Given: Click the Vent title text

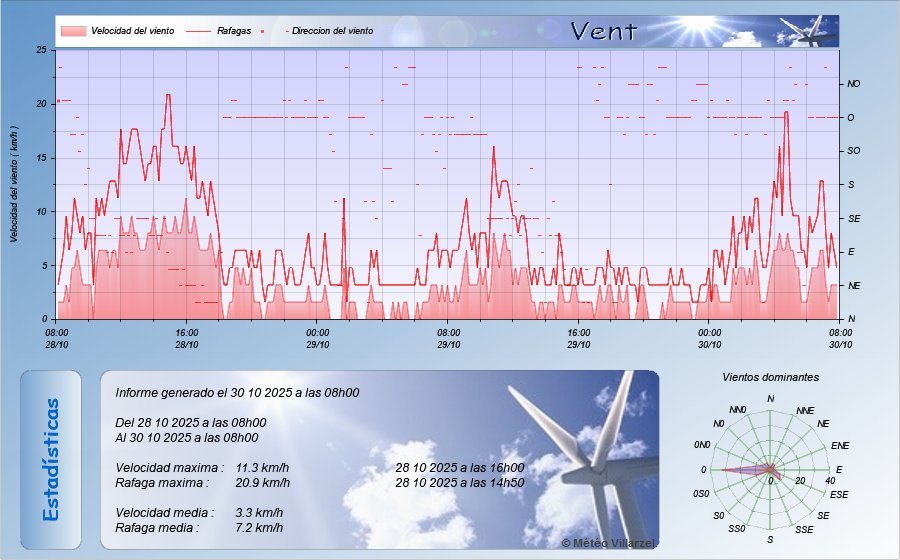Looking at the screenshot, I should 603,31.
